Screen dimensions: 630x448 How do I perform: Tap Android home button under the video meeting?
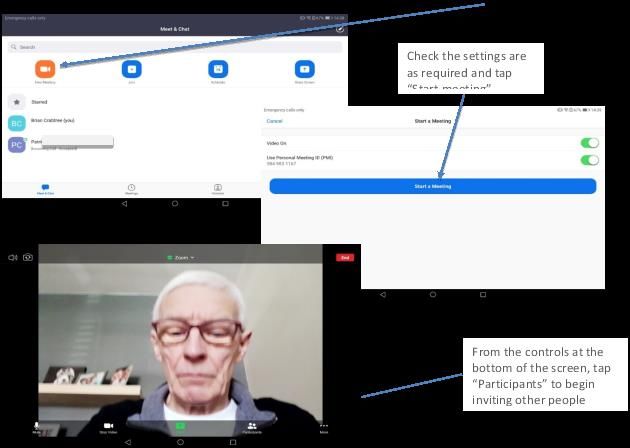click(x=180, y=442)
